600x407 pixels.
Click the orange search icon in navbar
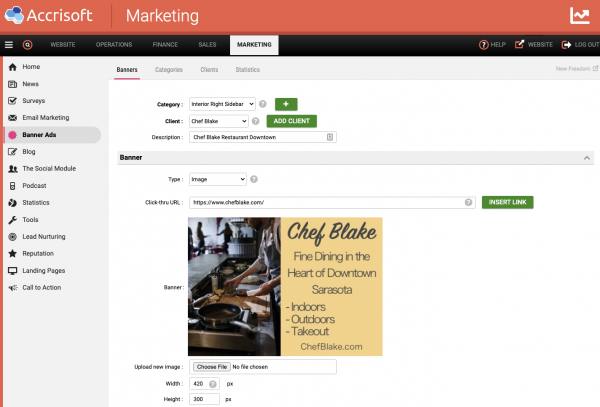click(28, 45)
